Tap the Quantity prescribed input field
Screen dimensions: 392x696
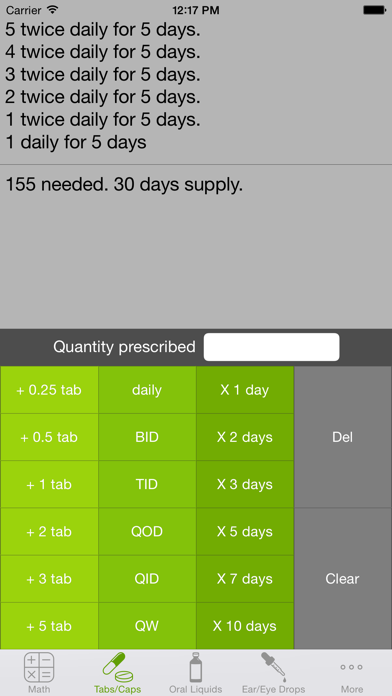tap(272, 347)
